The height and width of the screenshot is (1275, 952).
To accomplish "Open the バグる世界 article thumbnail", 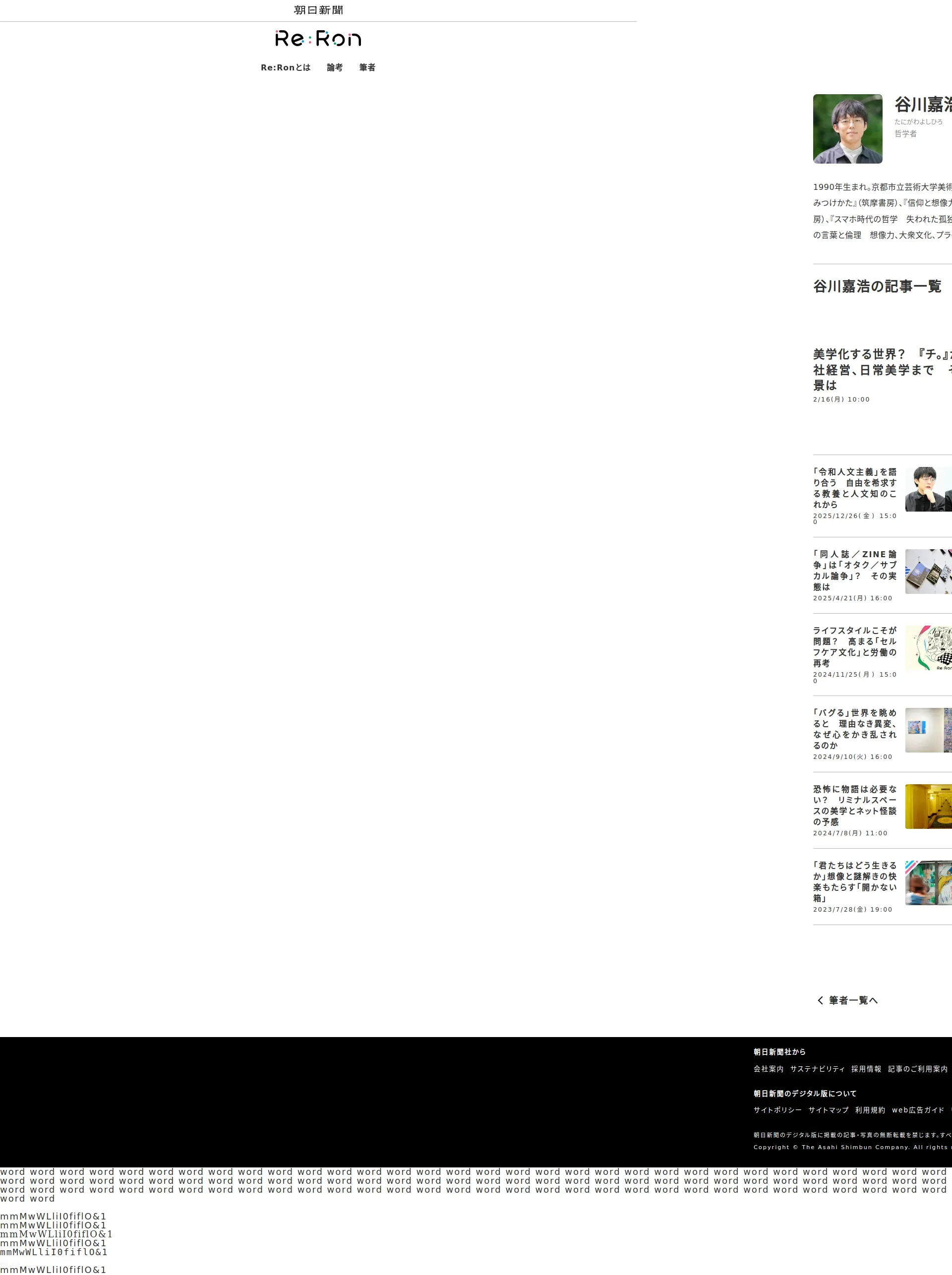I will pos(928,730).
